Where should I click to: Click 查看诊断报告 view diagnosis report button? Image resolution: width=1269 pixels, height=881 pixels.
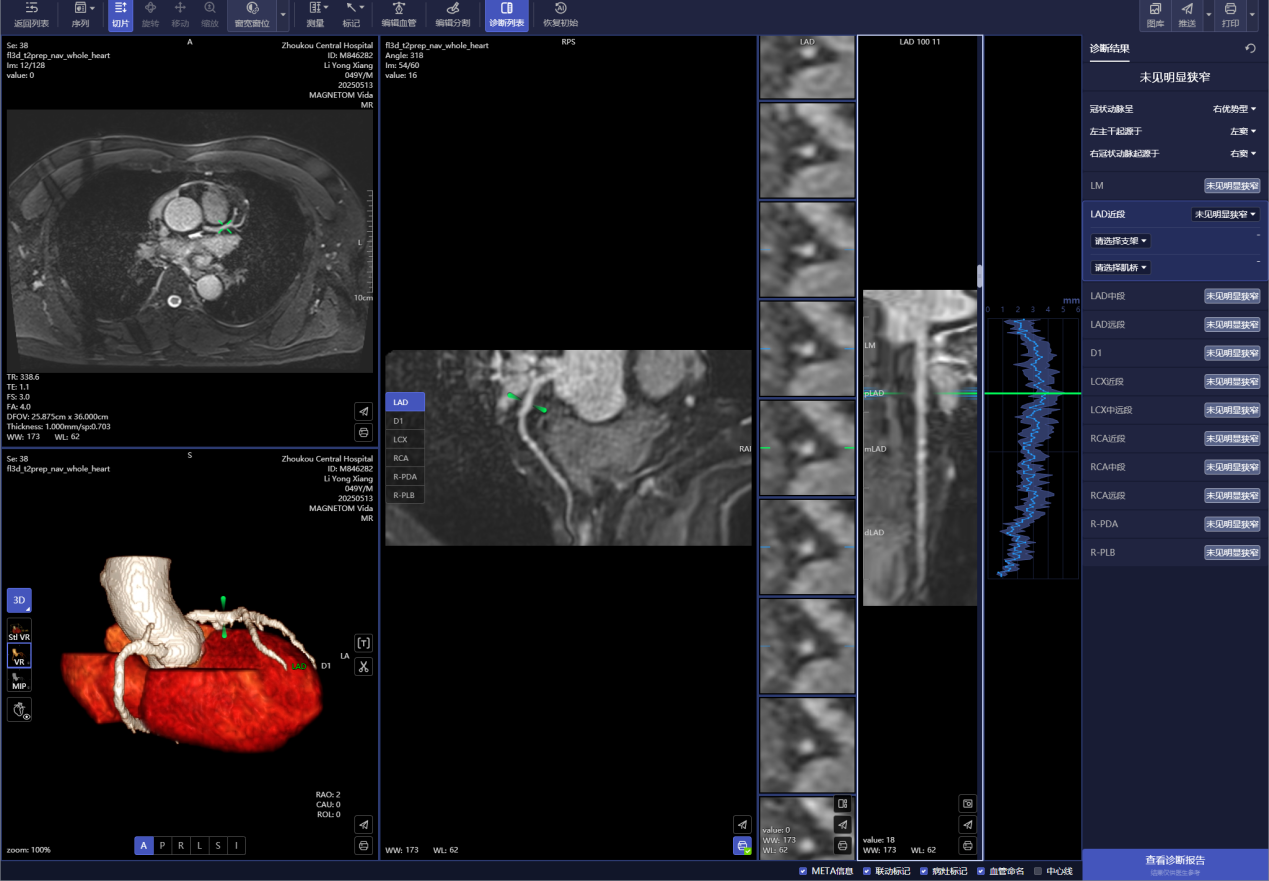[1174, 862]
